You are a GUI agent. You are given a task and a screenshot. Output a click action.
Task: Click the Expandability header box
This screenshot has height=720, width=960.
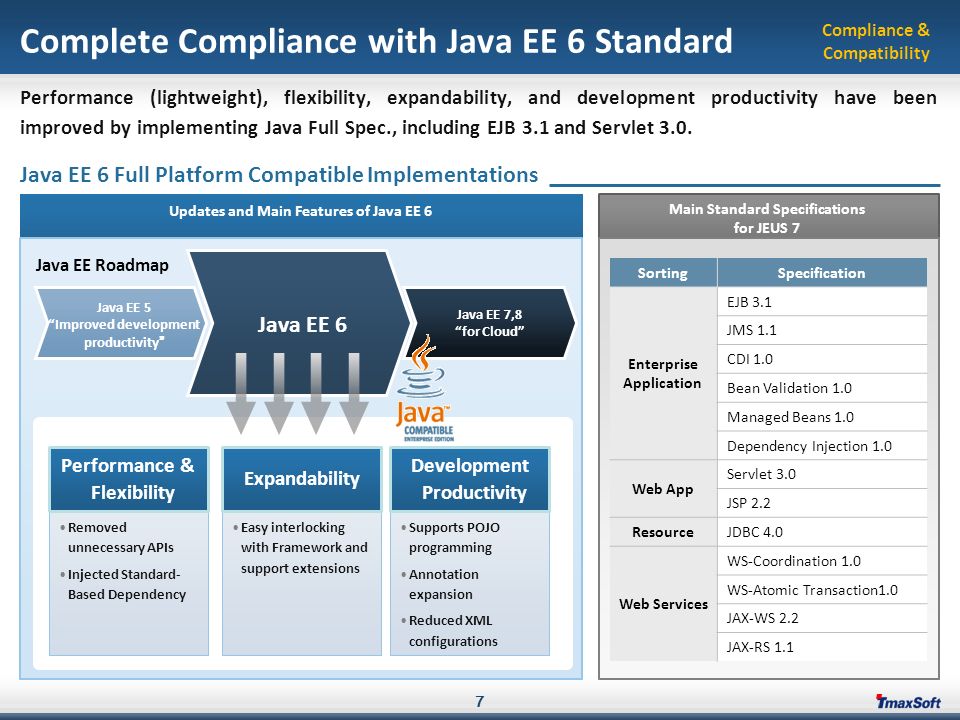[x=302, y=479]
